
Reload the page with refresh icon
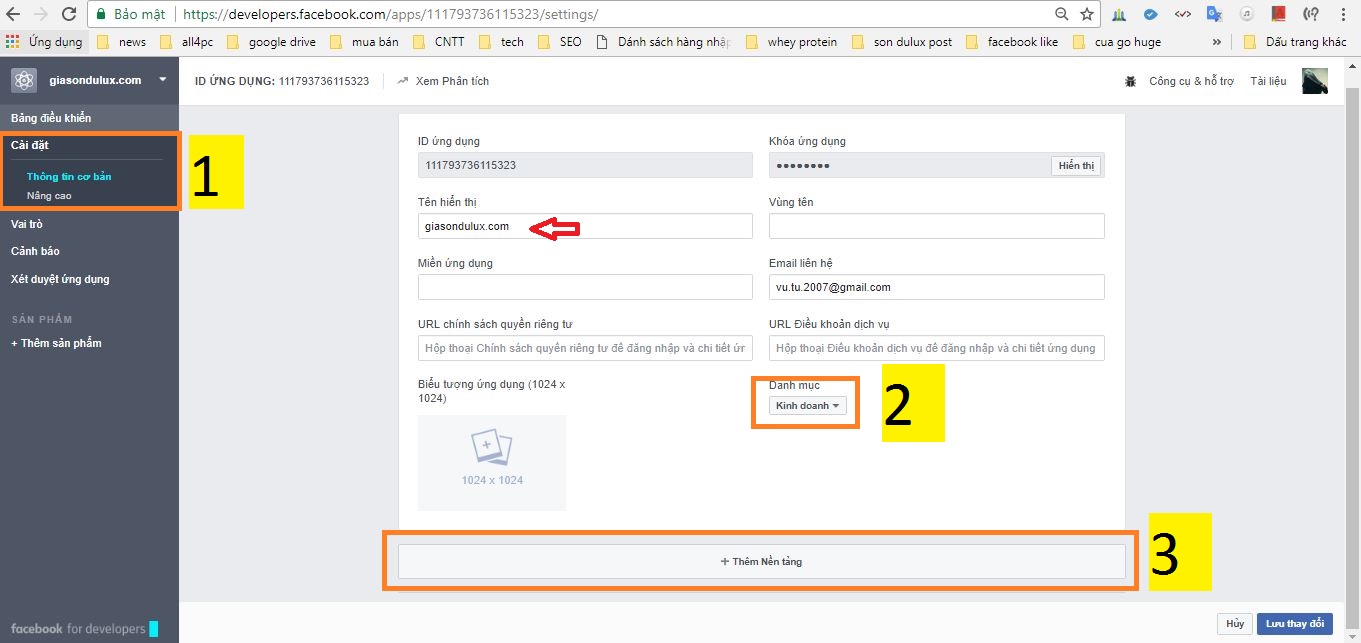point(69,14)
